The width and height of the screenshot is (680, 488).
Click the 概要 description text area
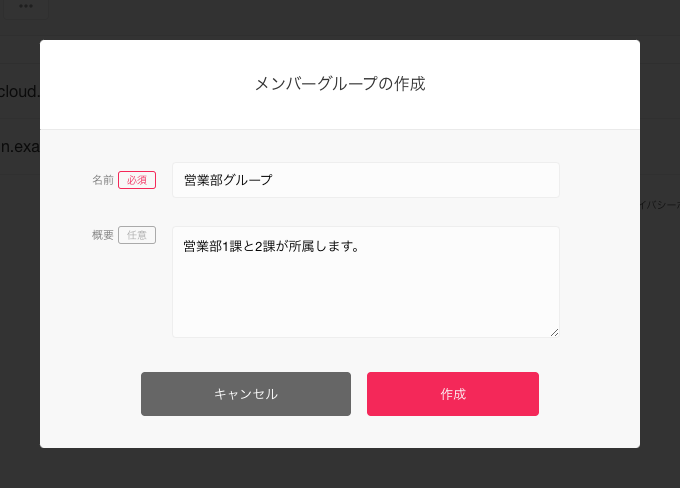tap(365, 281)
